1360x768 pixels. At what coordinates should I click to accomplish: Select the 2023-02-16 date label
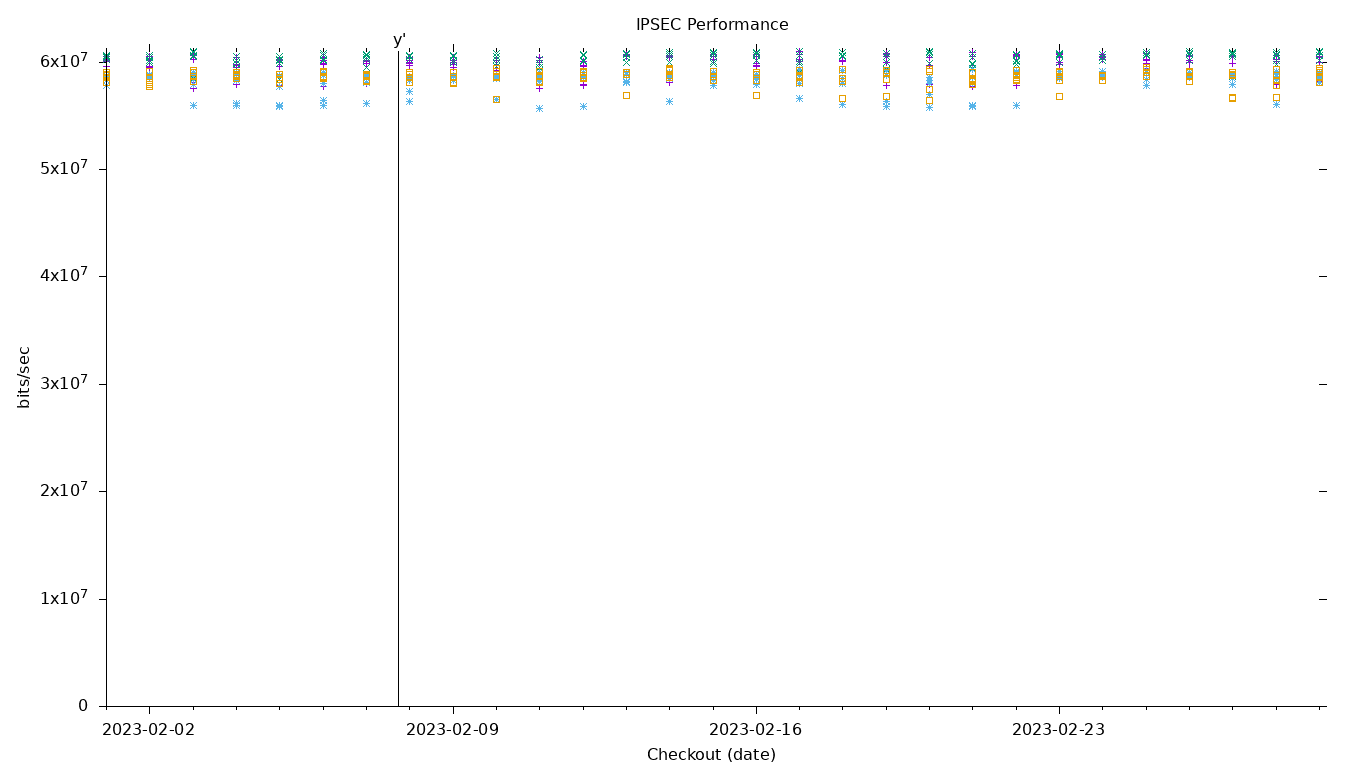pos(755,730)
